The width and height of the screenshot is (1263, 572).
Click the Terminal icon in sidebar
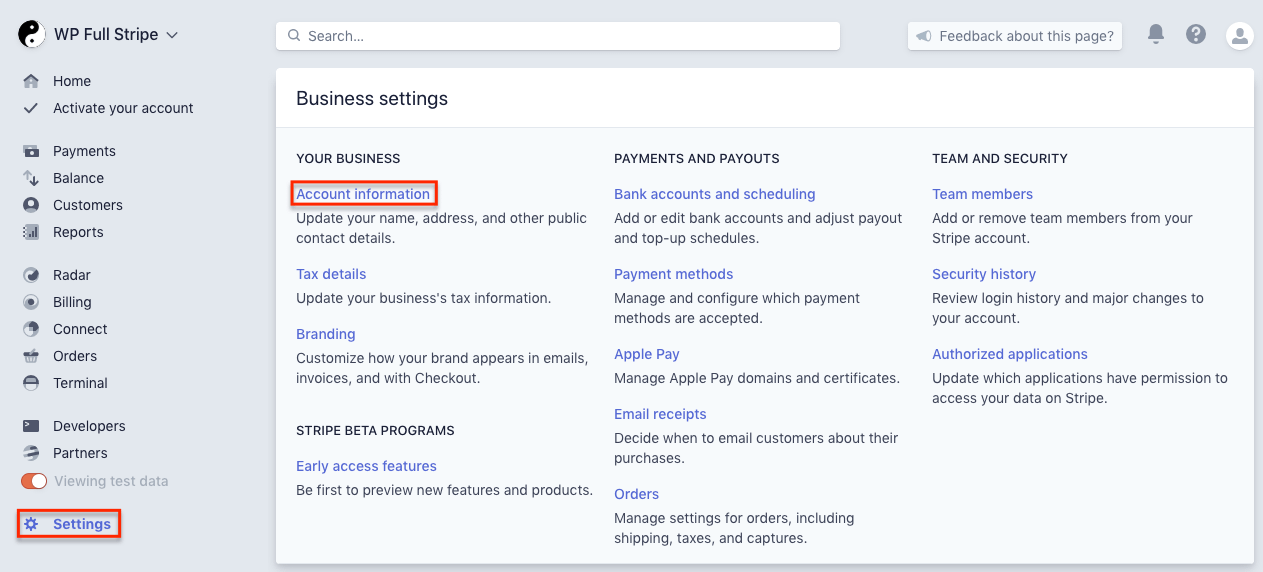[x=31, y=383]
